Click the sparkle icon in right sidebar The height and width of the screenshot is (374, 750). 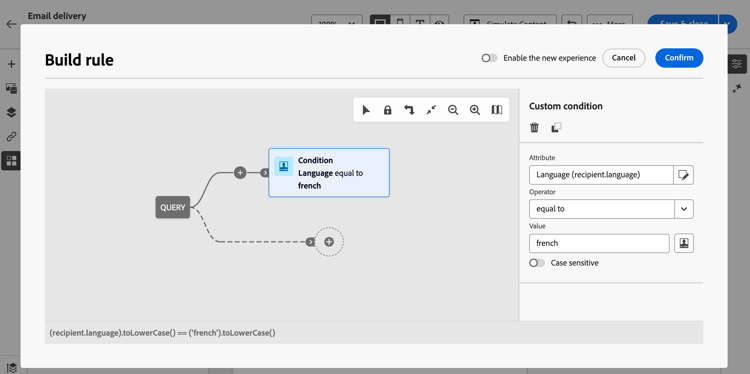[x=737, y=88]
